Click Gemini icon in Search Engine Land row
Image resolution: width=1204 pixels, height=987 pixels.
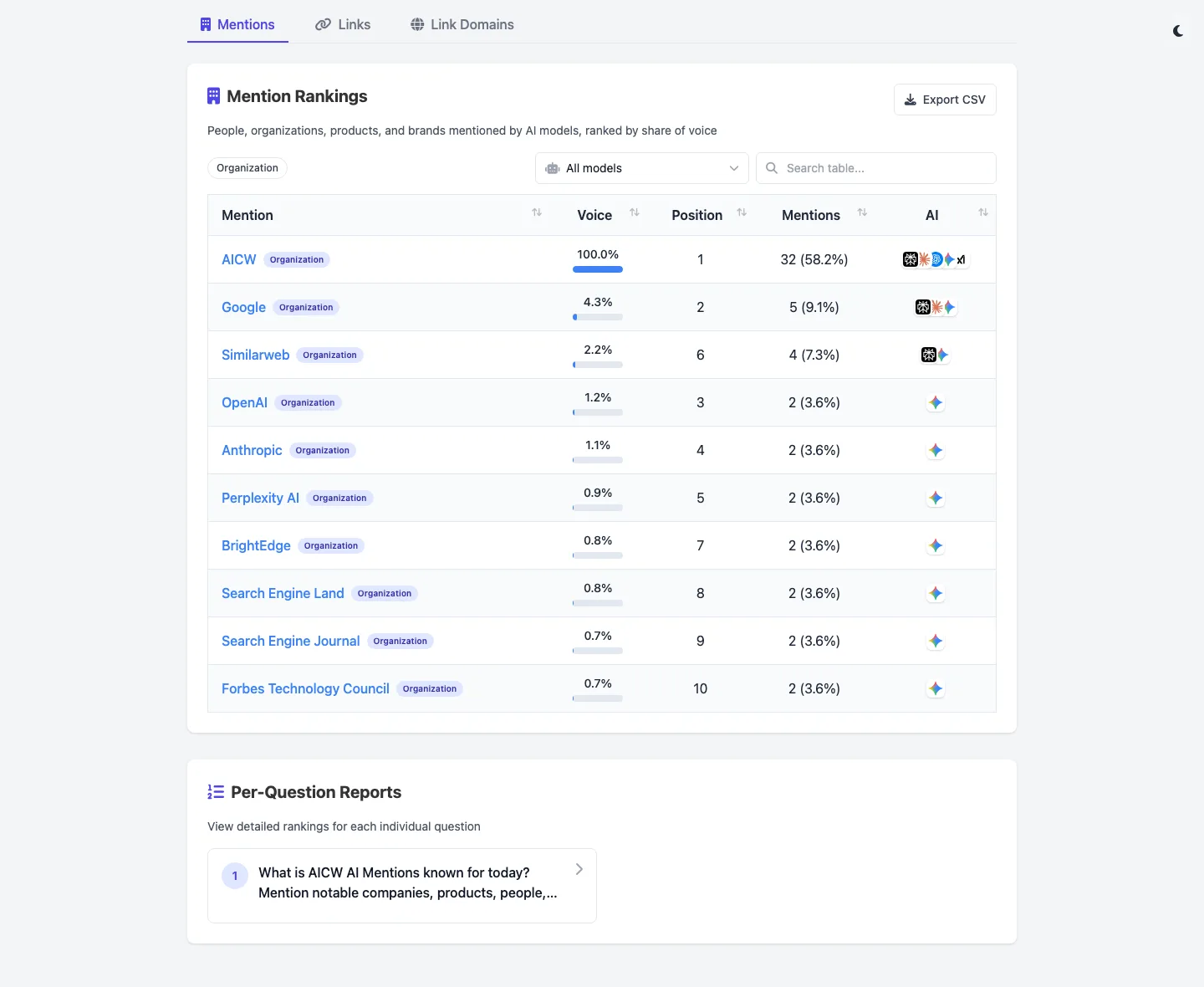(x=936, y=593)
